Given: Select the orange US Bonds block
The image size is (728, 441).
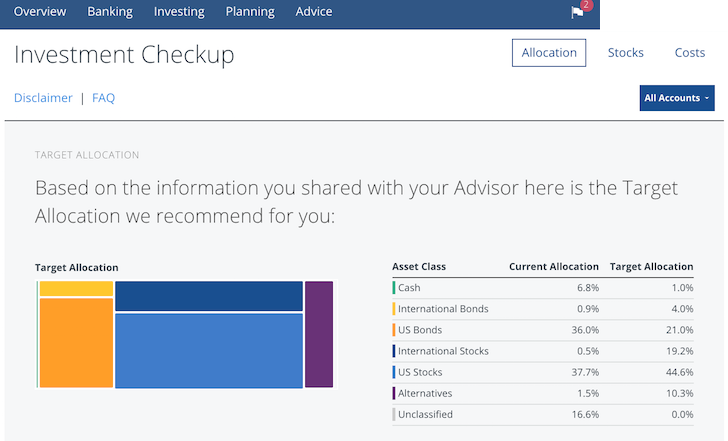Looking at the screenshot, I should coord(77,343).
